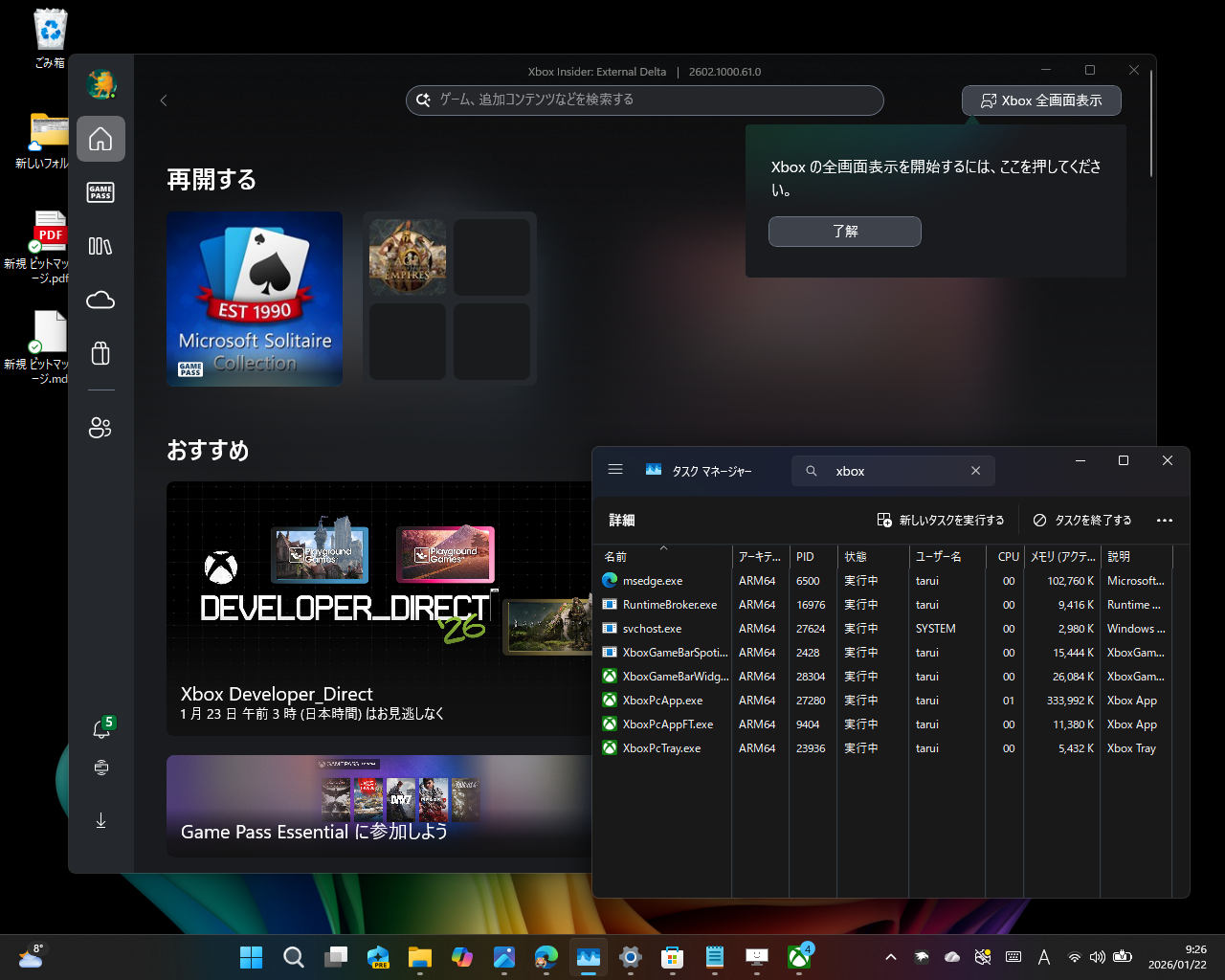Open the volume speaker tray icon
1225x980 pixels.
click(1098, 957)
